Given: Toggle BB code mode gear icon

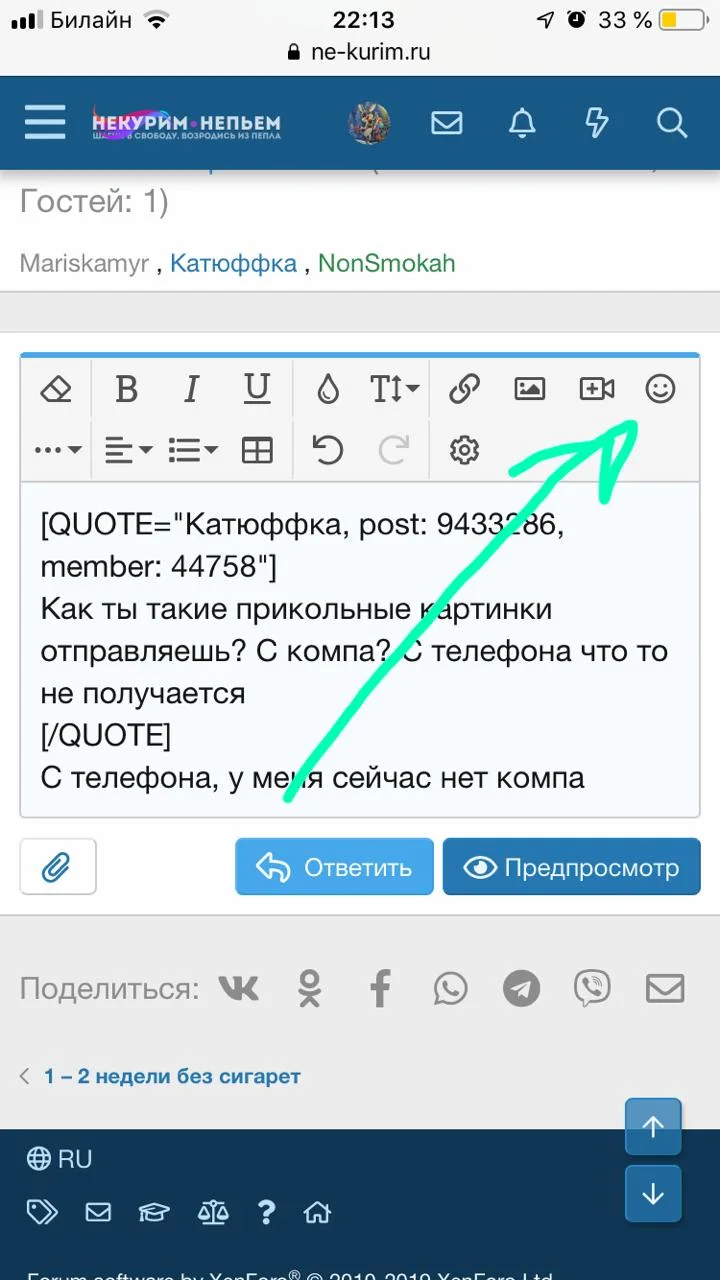Looking at the screenshot, I should click(464, 451).
